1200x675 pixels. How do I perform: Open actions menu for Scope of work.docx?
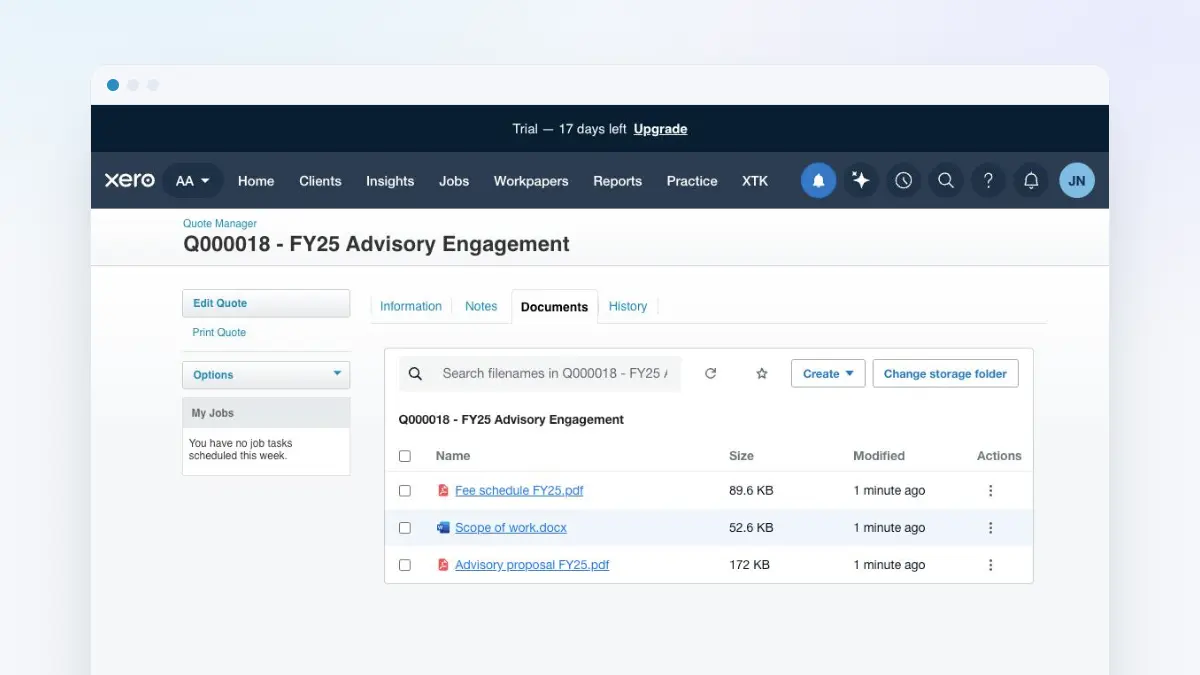(x=991, y=528)
